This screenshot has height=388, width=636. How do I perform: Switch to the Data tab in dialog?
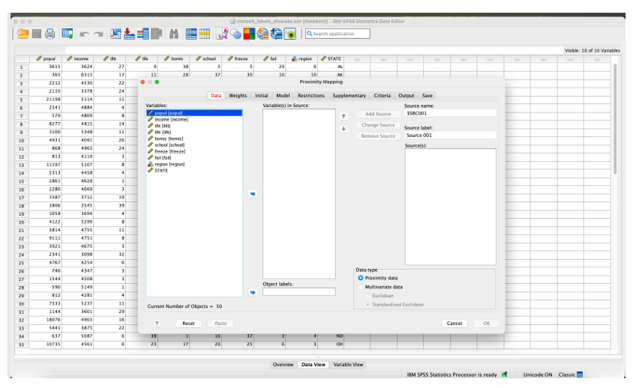(216, 96)
